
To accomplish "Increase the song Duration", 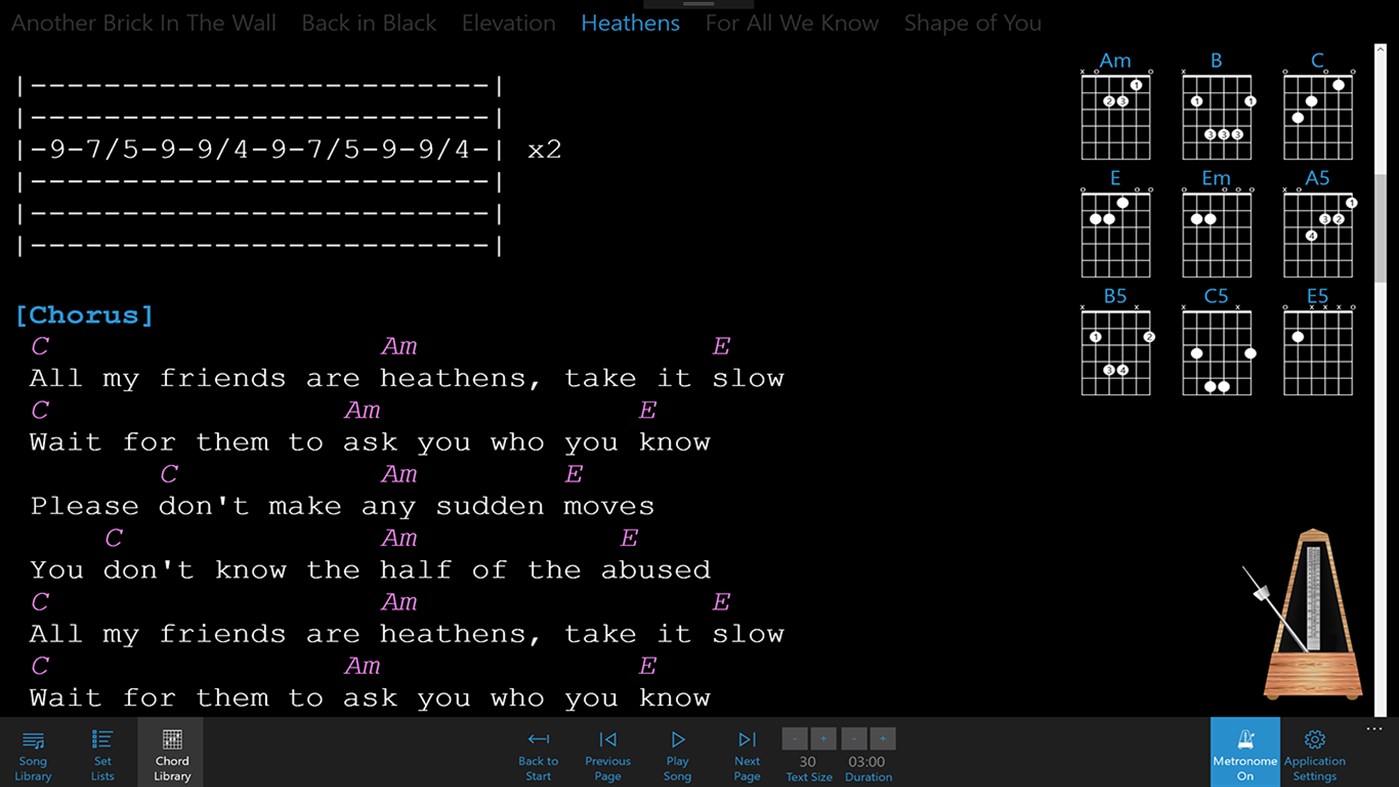I will 882,738.
